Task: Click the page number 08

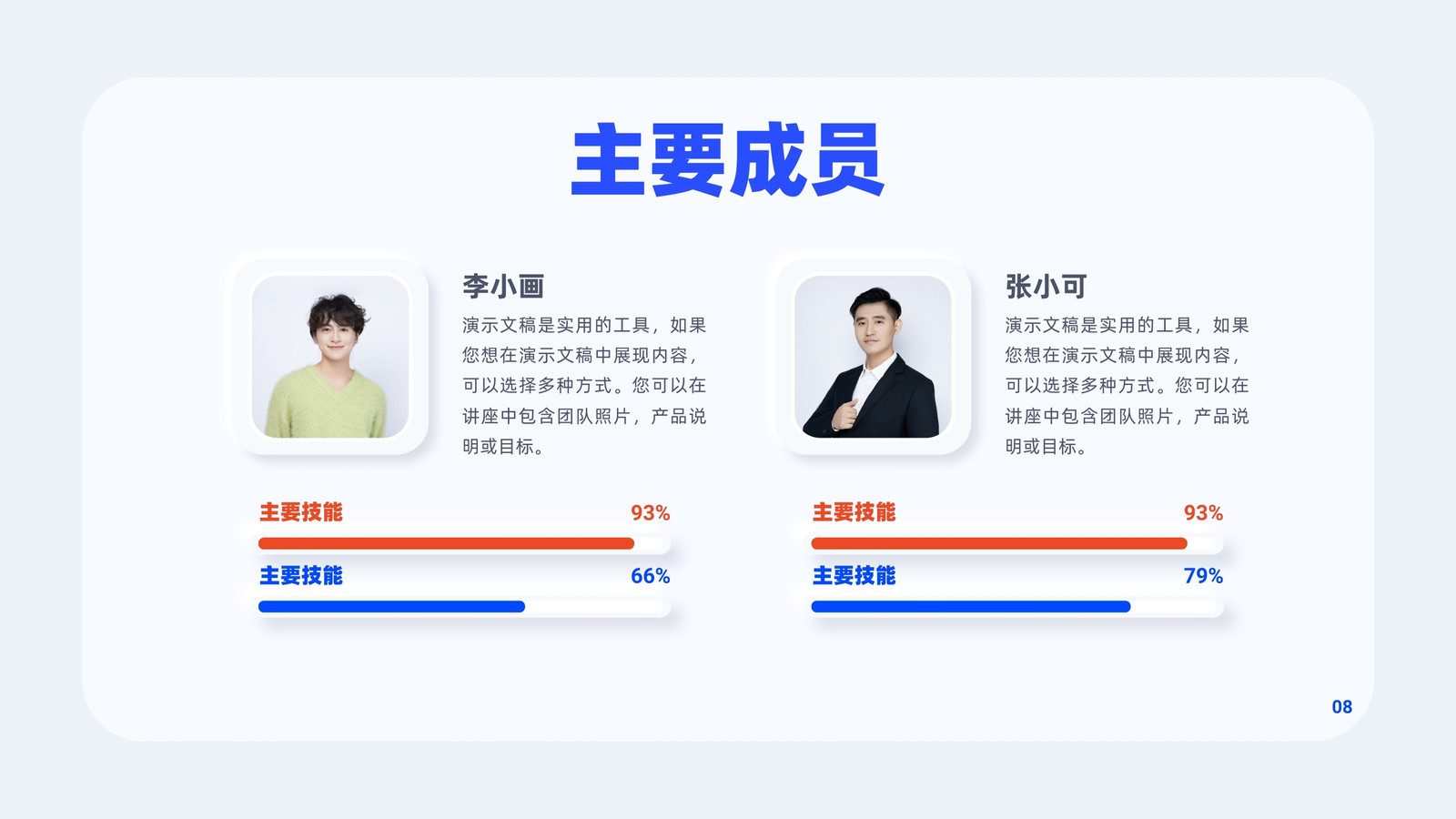Action: tap(1342, 707)
